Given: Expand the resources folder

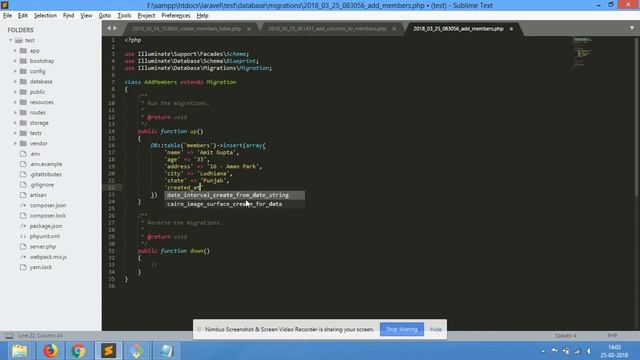Looking at the screenshot, I should pos(15,102).
